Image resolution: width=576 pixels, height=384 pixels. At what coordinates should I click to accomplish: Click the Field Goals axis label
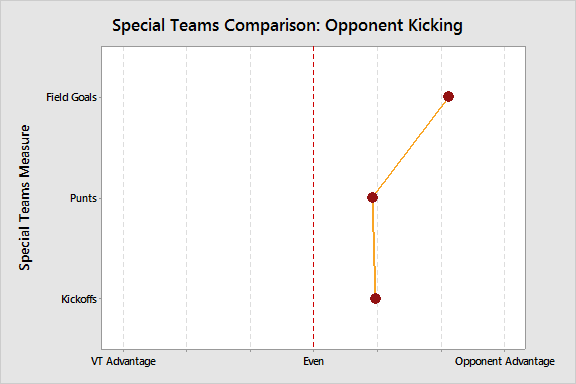[71, 97]
